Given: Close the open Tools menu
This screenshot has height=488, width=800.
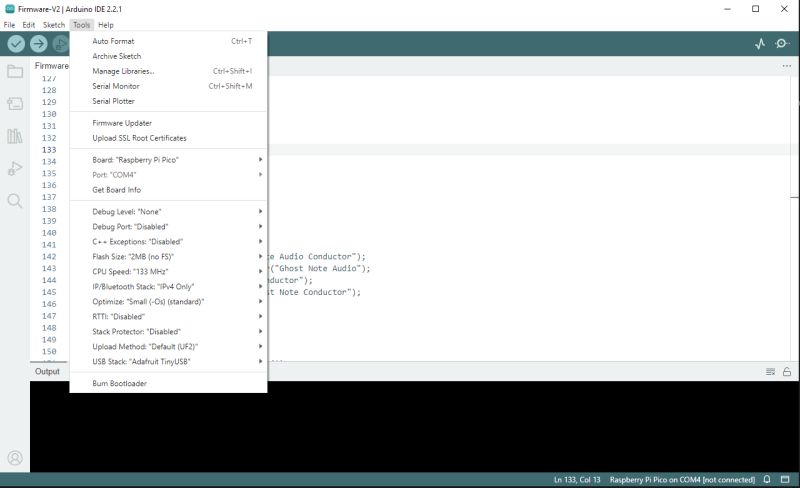Looking at the screenshot, I should pyautogui.click(x=82, y=25).
